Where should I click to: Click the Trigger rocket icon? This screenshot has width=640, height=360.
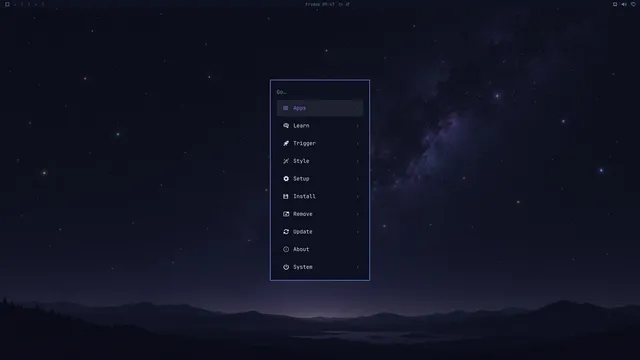[286, 143]
